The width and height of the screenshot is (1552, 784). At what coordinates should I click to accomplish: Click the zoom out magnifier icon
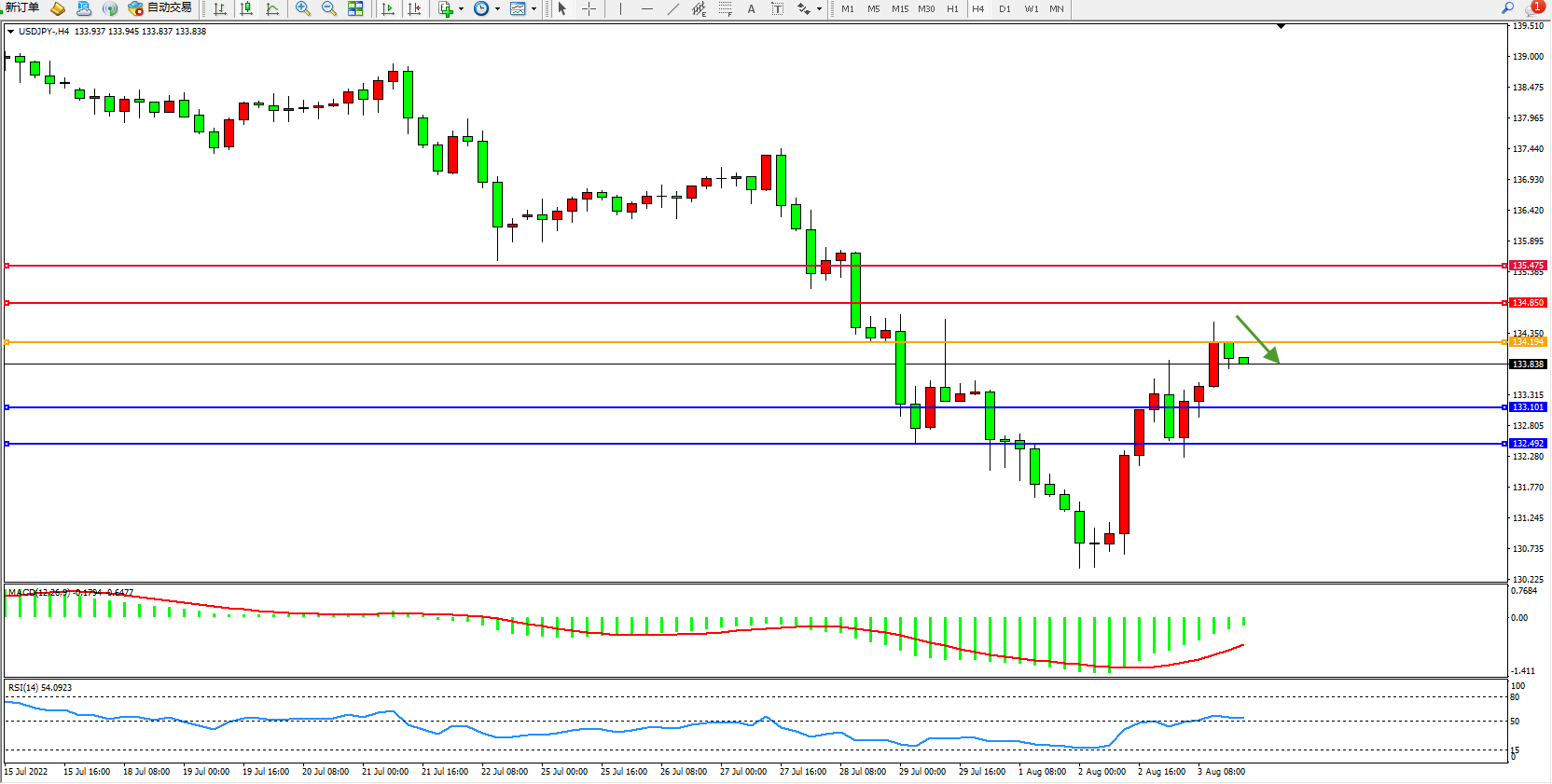coord(328,8)
